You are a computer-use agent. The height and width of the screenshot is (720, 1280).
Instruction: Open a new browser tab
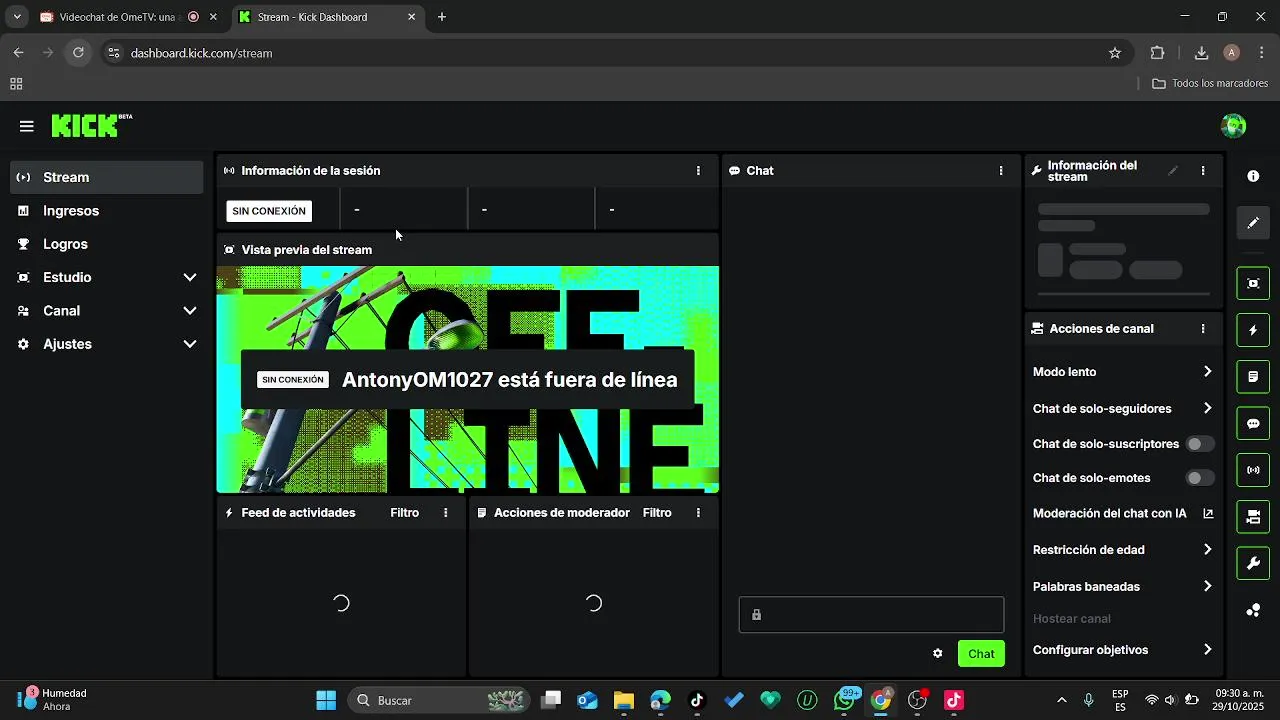pos(442,17)
